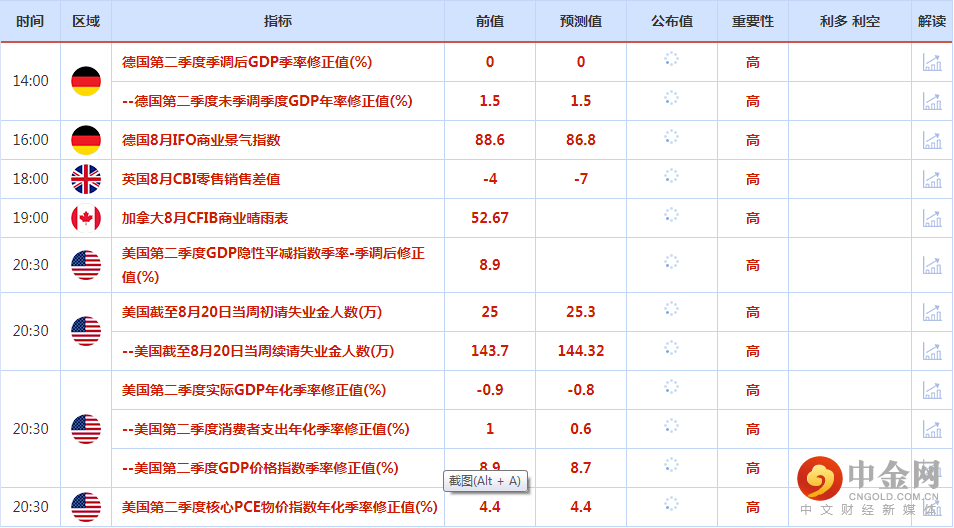Select forecast value 86.8 for IFO index
This screenshot has height=528, width=954.
pyautogui.click(x=581, y=140)
